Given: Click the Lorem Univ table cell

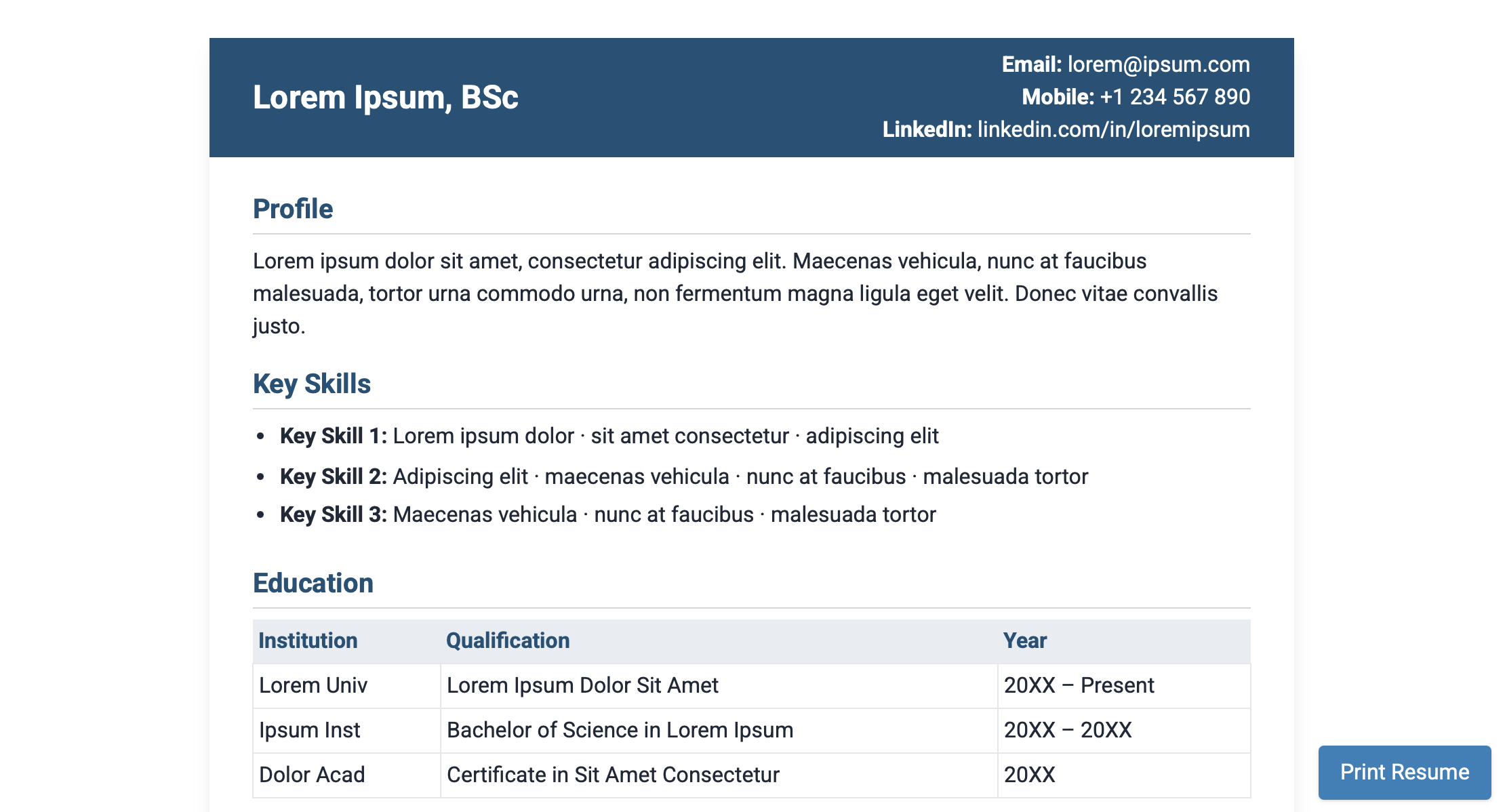Looking at the screenshot, I should point(314,685).
